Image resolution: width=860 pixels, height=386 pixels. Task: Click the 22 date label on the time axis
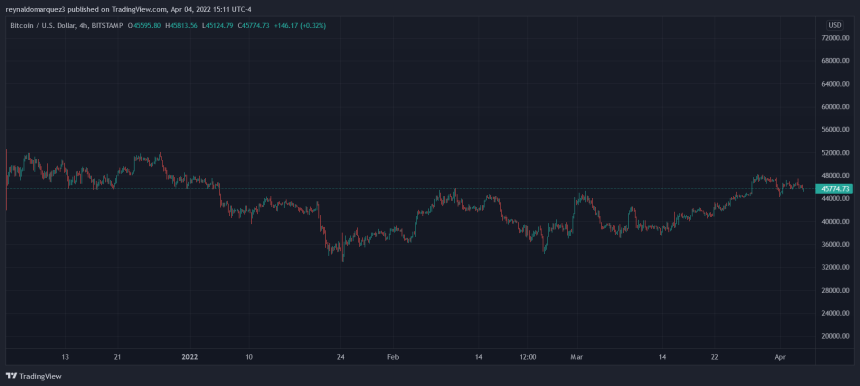715,357
